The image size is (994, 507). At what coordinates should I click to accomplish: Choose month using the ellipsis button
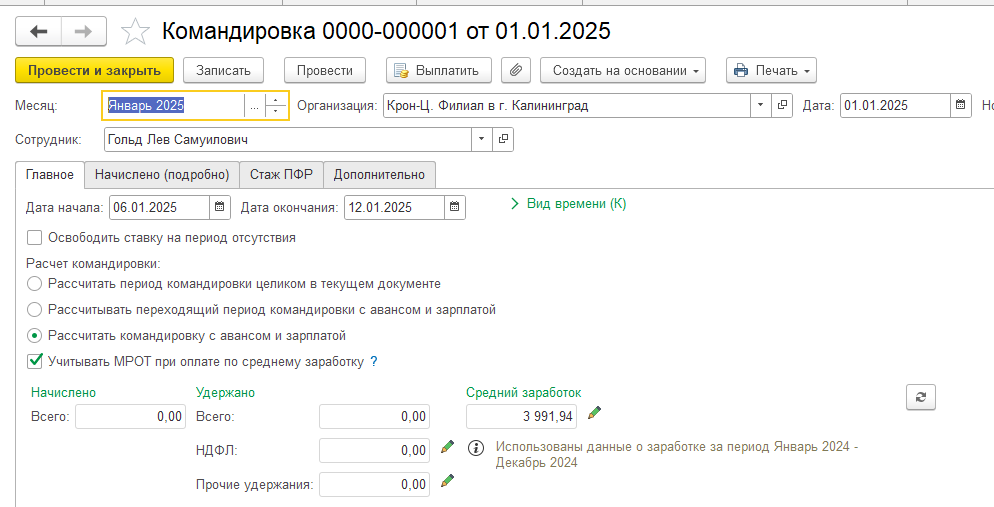pyautogui.click(x=254, y=106)
